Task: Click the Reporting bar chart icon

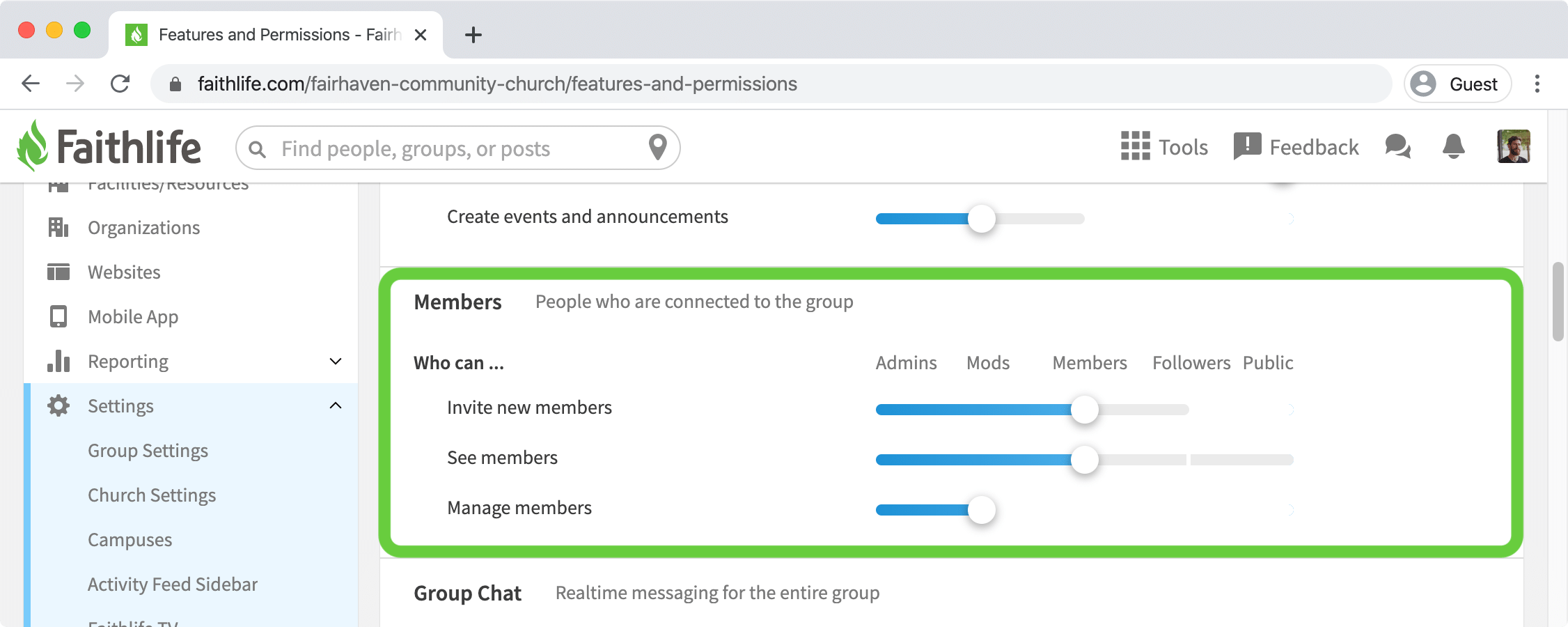Action: pos(58,361)
